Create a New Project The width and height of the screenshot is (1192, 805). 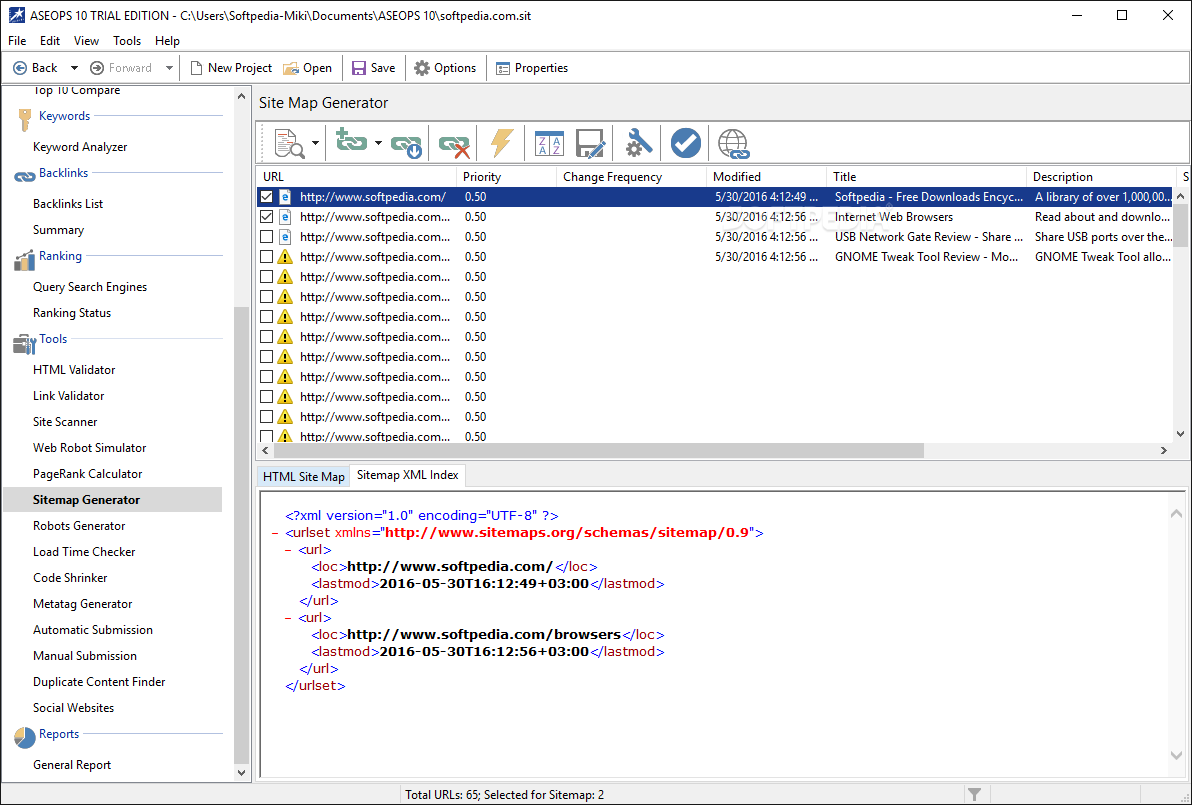[230, 68]
